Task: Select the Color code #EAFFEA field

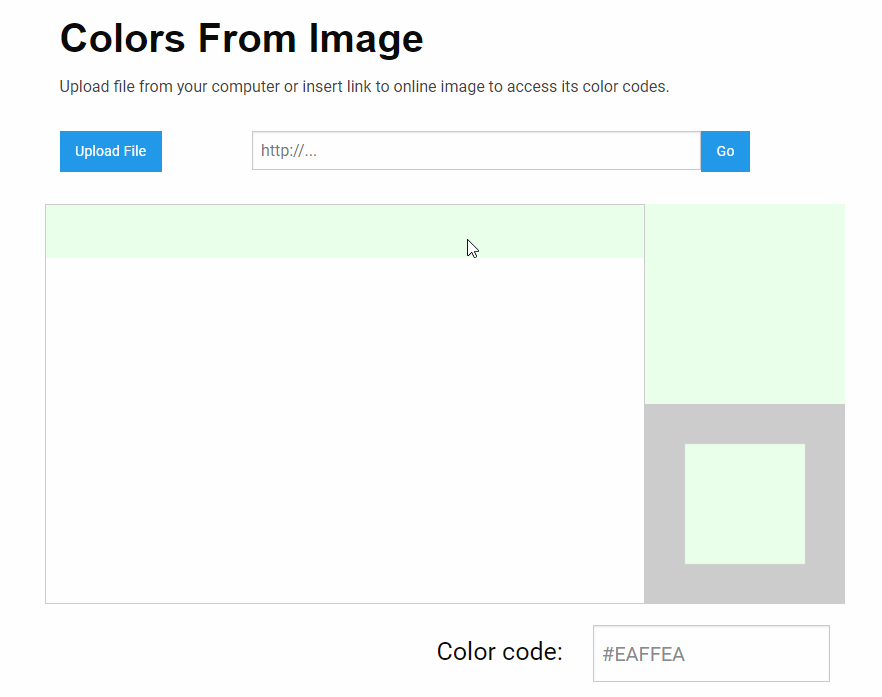Action: (711, 654)
